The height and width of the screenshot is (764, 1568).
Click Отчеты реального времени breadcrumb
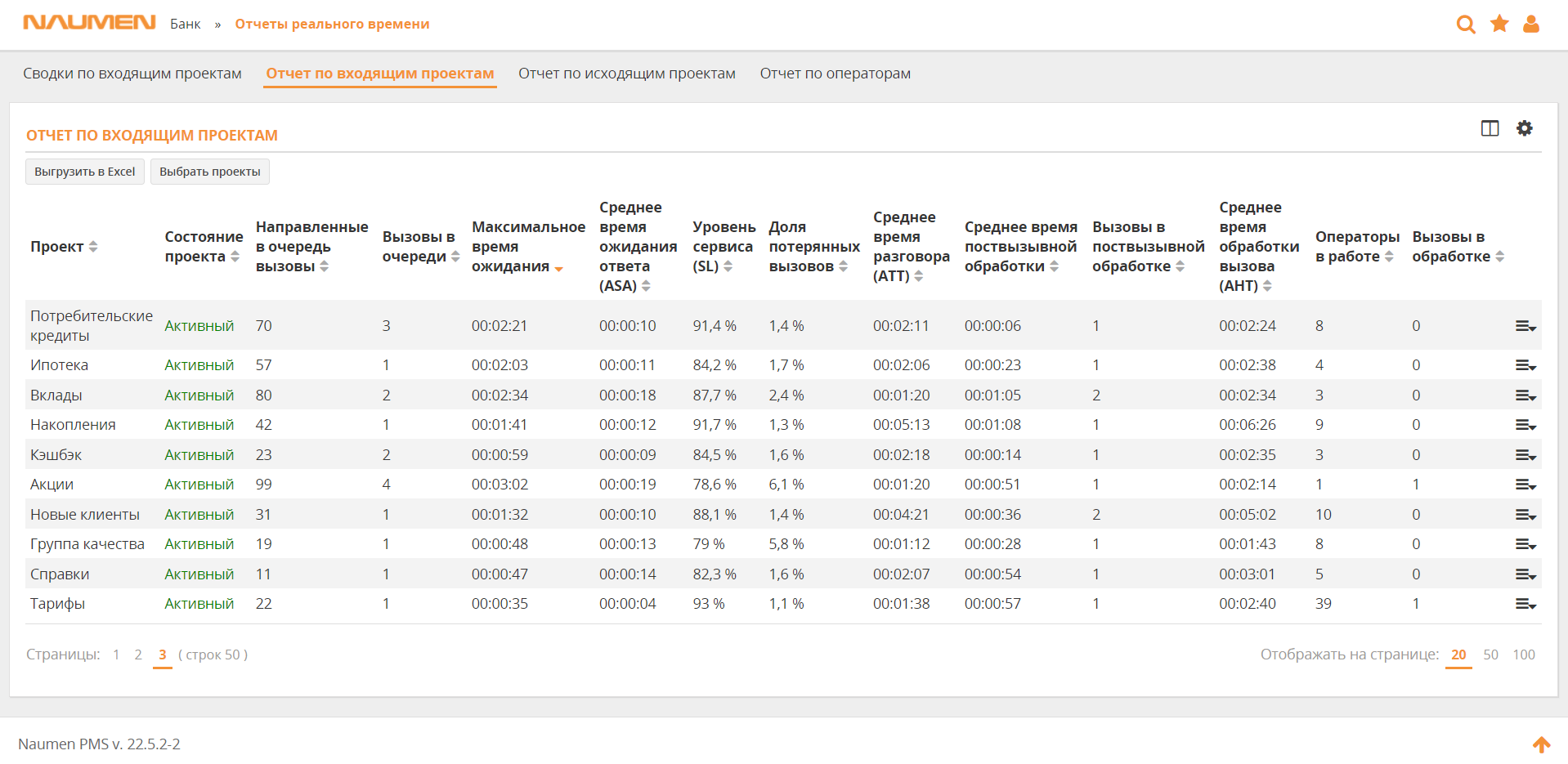point(332,25)
